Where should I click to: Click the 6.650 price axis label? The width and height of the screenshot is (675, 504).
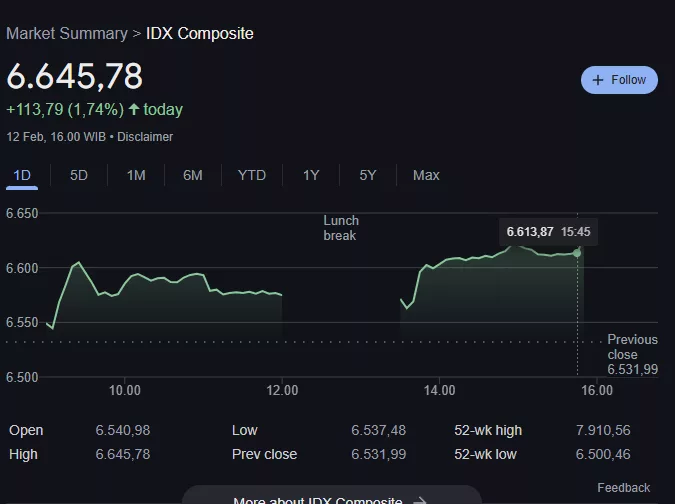[22, 213]
